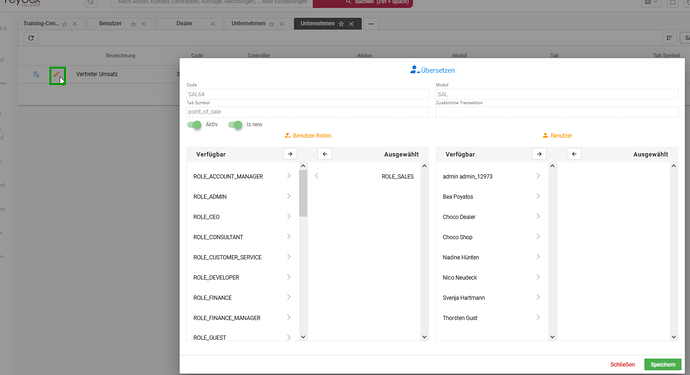Add ROLE_DEVELOPER via its chevron
The image size is (690, 375).
tap(289, 277)
